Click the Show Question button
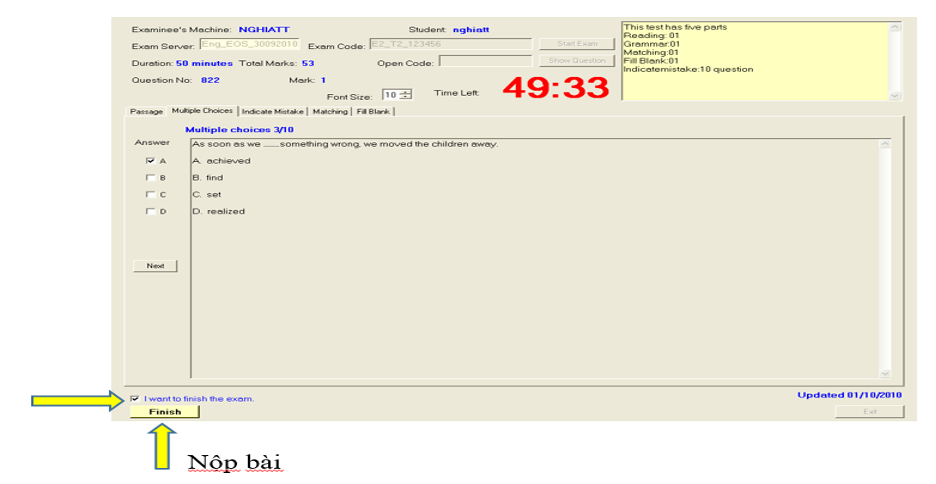This screenshot has height=484, width=936. tap(575, 61)
